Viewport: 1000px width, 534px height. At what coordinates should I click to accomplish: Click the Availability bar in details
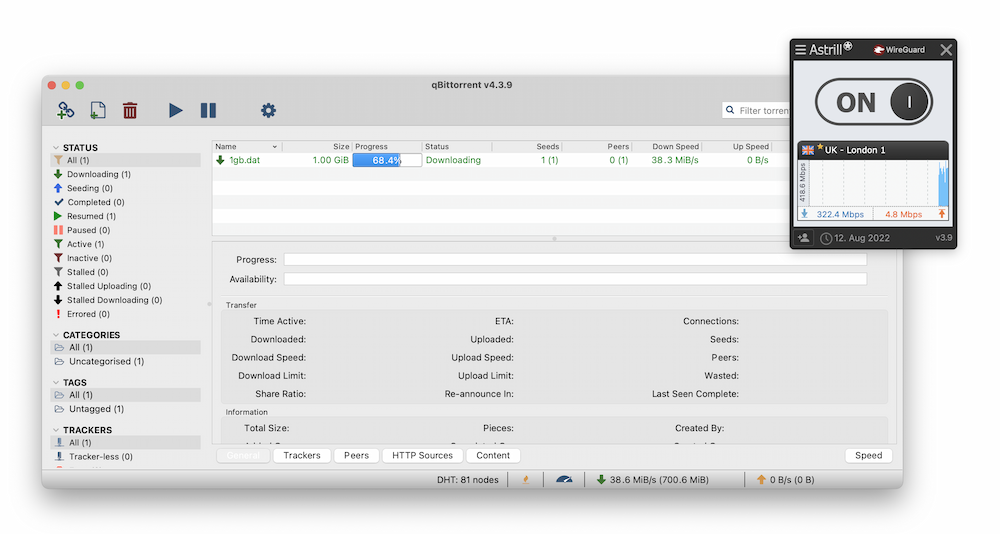pyautogui.click(x=575, y=279)
